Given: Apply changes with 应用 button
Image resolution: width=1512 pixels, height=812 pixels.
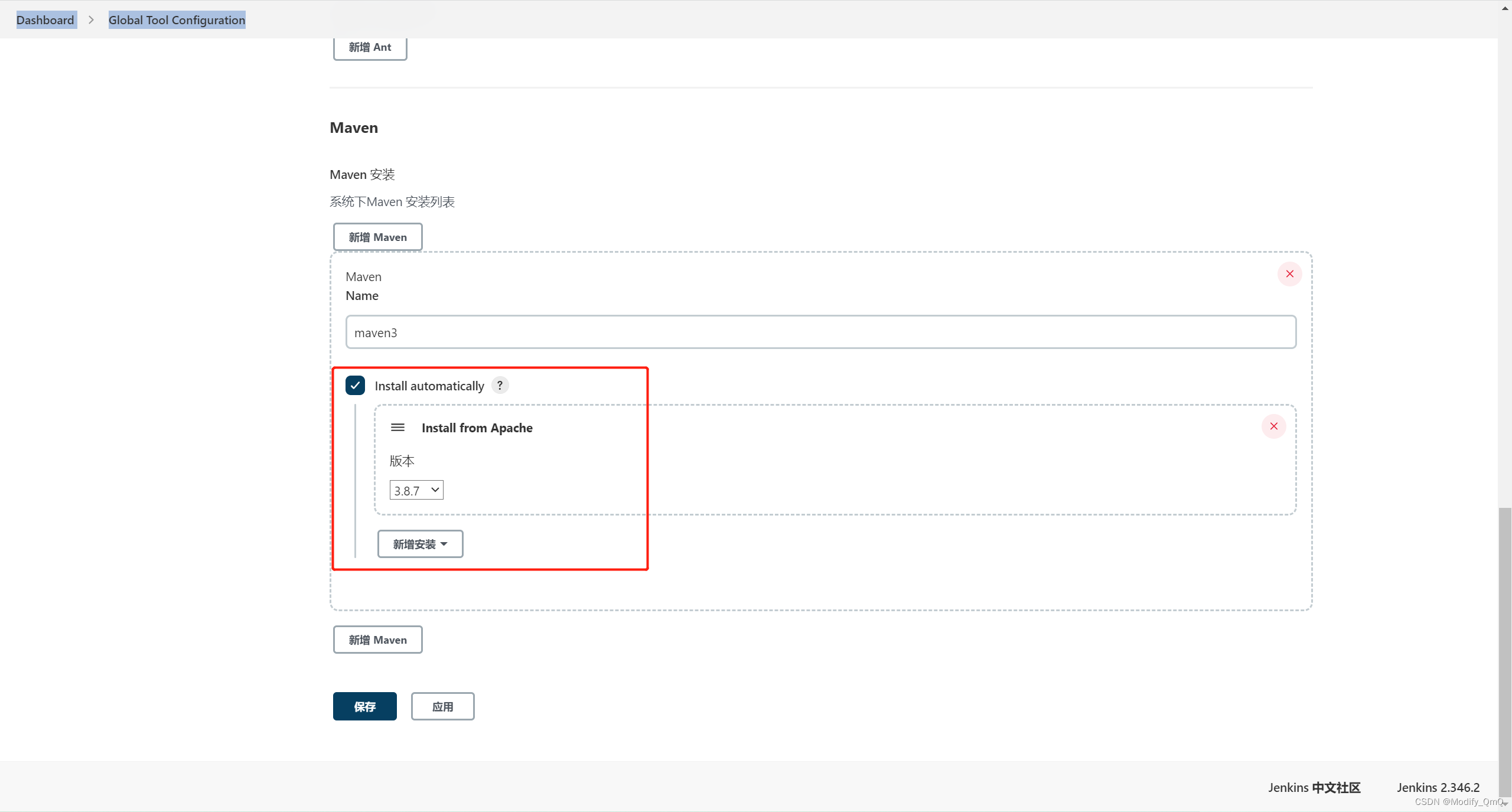Looking at the screenshot, I should click(x=442, y=706).
